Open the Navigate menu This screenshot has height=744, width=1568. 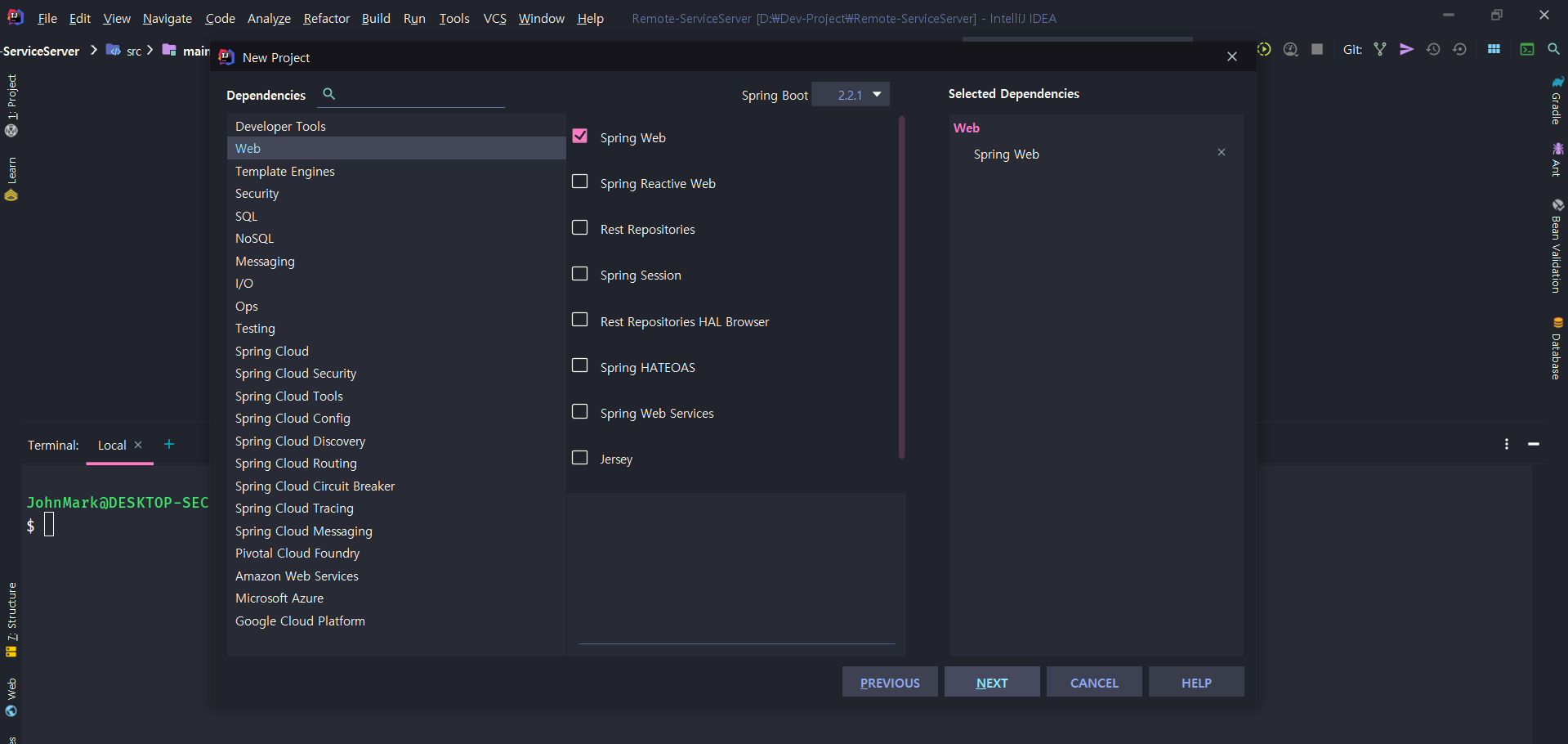pyautogui.click(x=167, y=18)
